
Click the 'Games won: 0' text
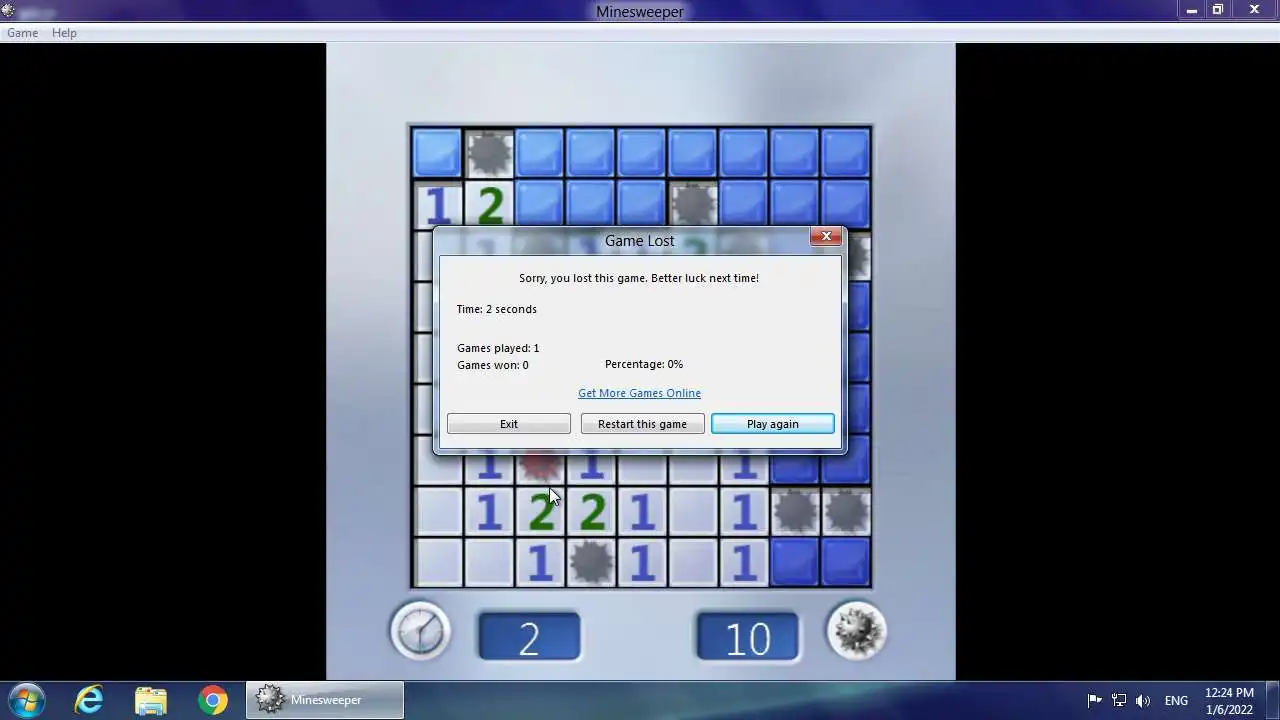(x=493, y=365)
